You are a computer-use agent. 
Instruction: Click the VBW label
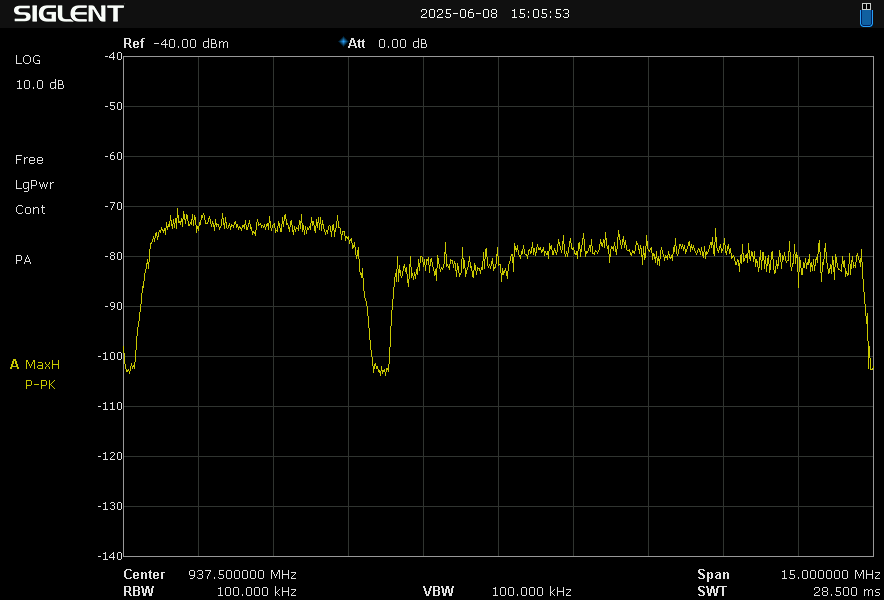pos(438,591)
